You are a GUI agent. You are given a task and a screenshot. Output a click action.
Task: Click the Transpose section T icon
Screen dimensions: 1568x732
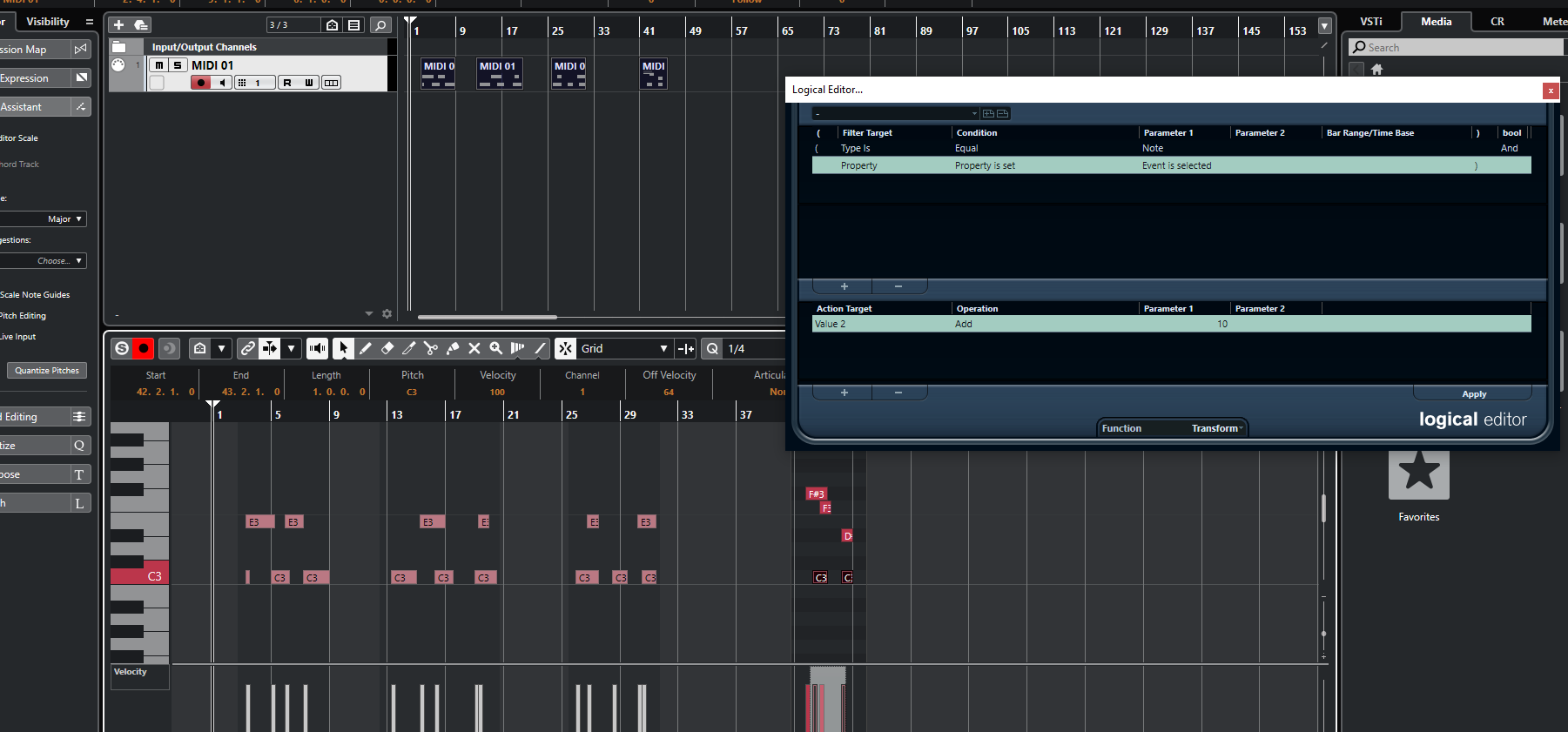pos(79,474)
